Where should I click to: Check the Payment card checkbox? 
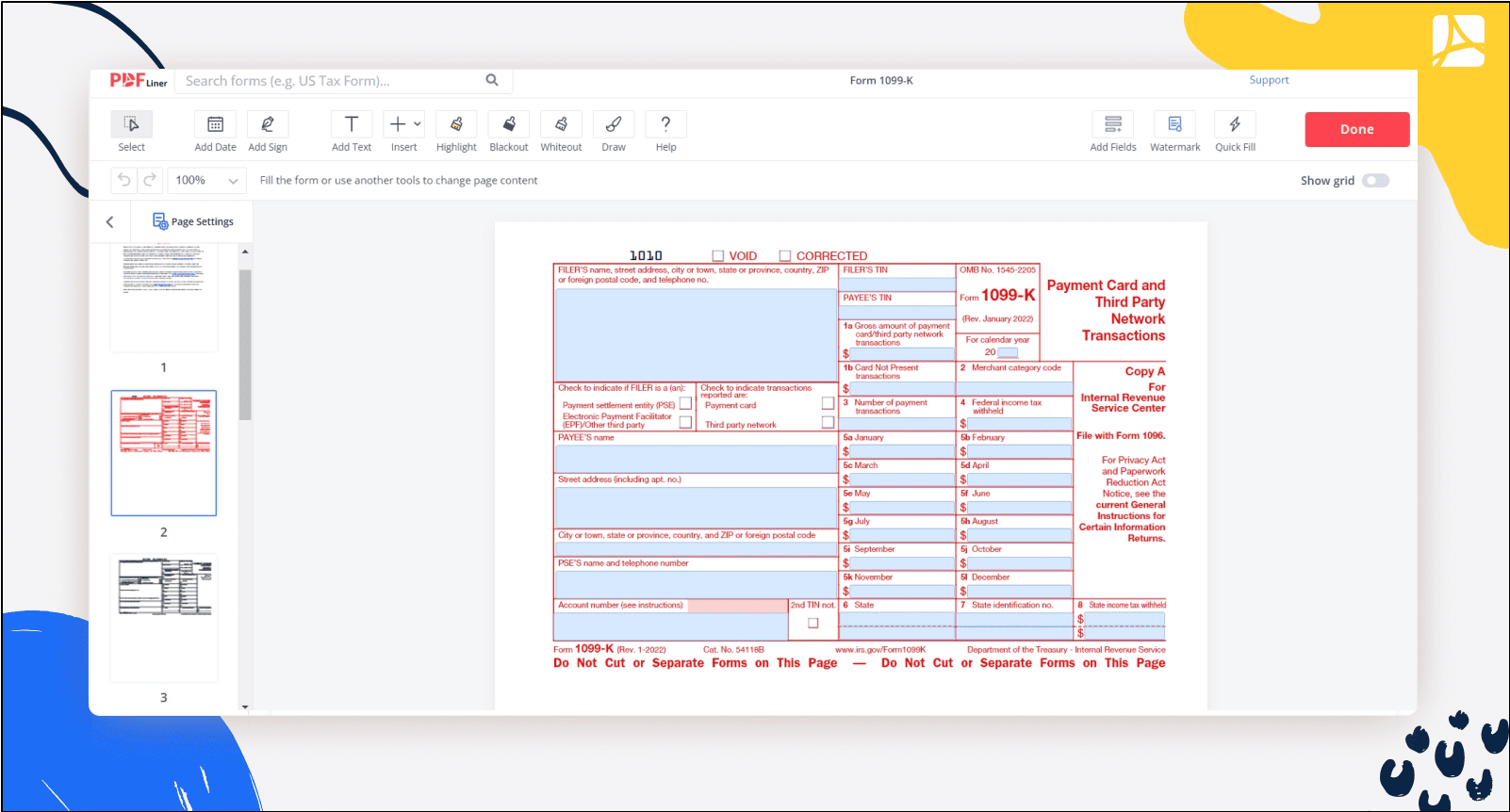click(829, 403)
